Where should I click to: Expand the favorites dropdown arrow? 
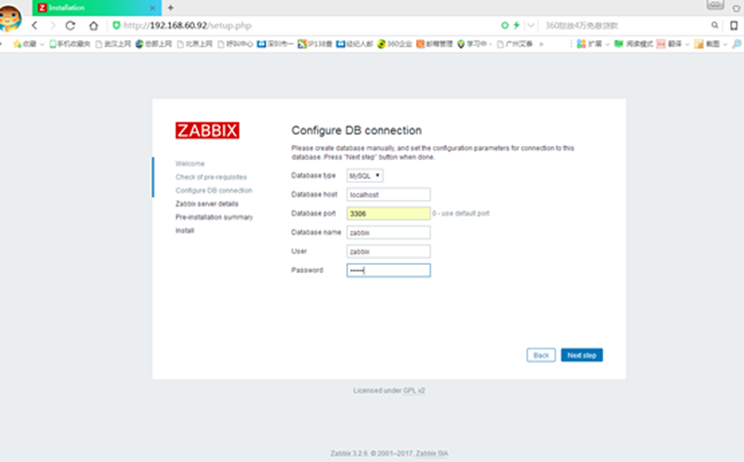pyautogui.click(x=42, y=44)
